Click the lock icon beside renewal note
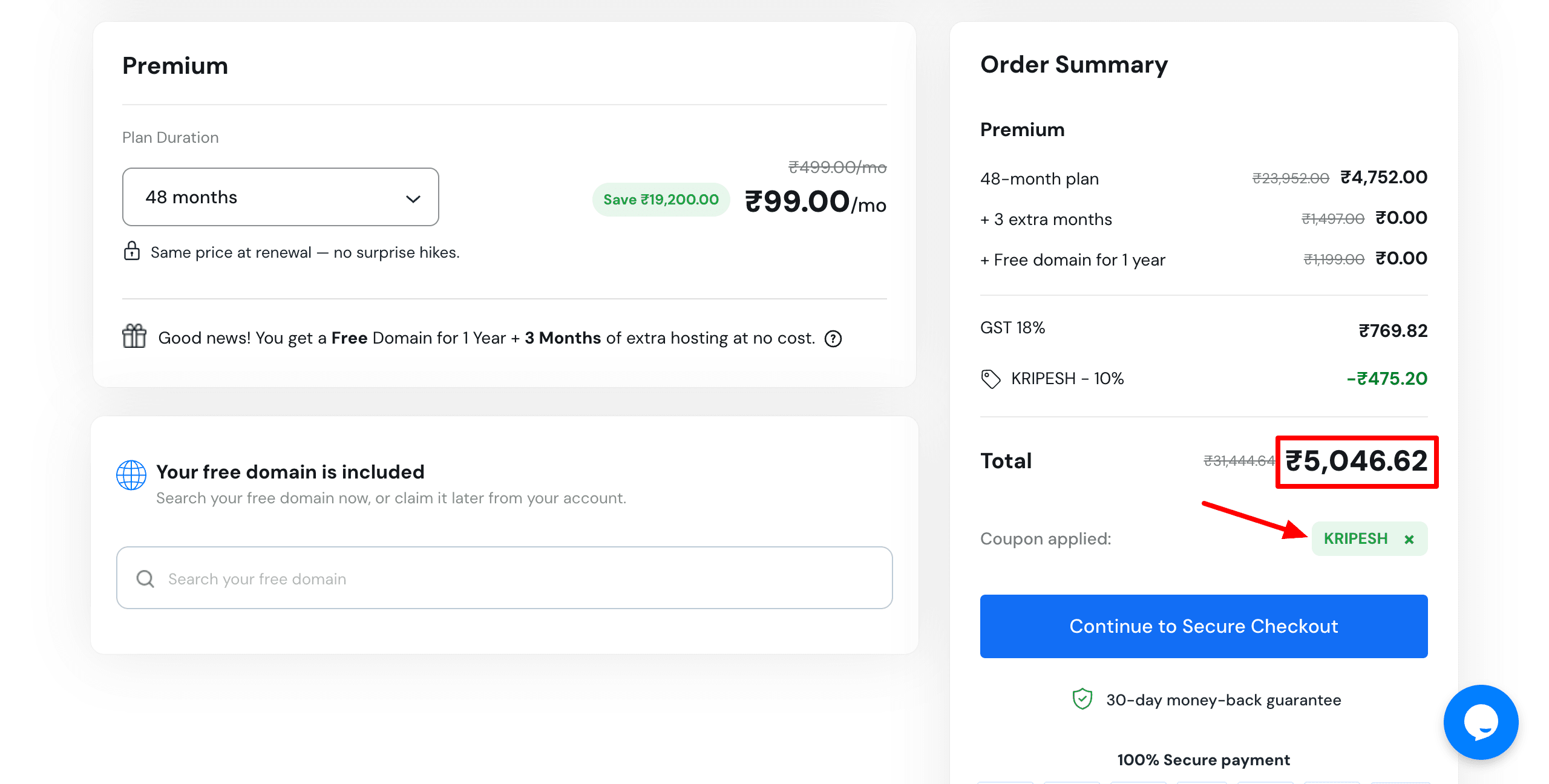Image resolution: width=1549 pixels, height=784 pixels. (132, 251)
